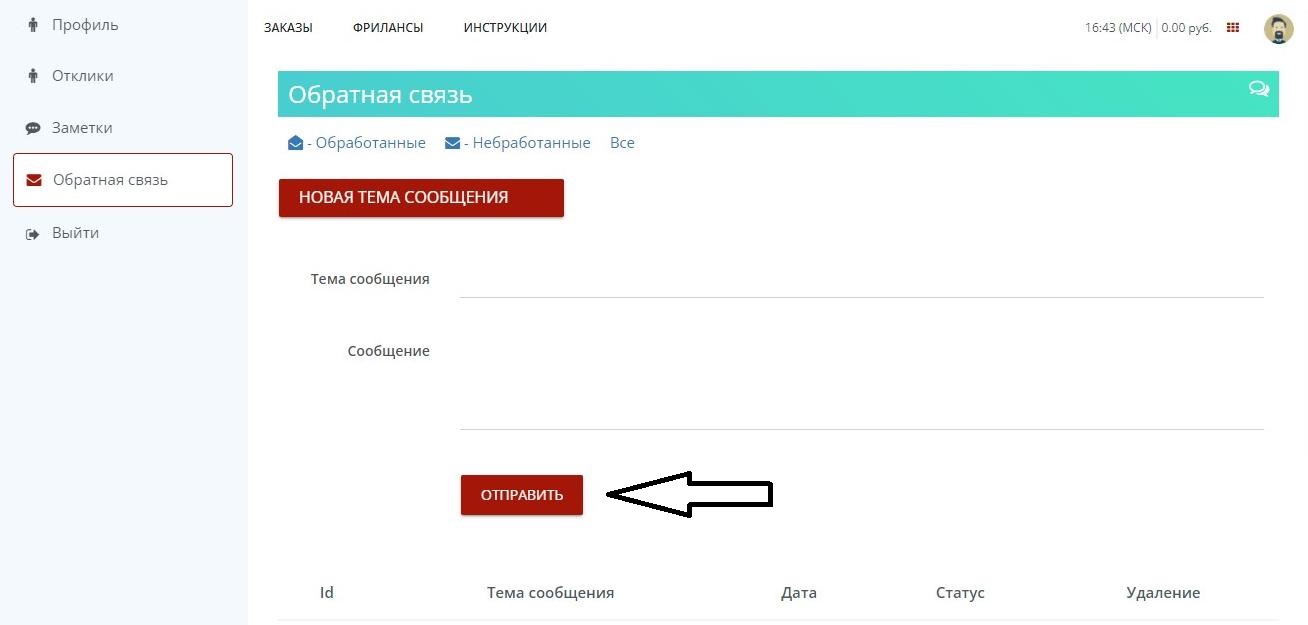Click the ОТПРАВИТЬ button

[x=522, y=494]
